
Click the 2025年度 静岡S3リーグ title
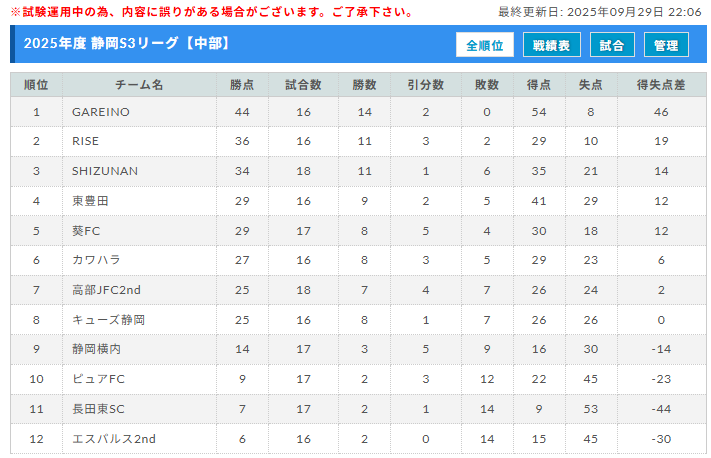point(127,44)
